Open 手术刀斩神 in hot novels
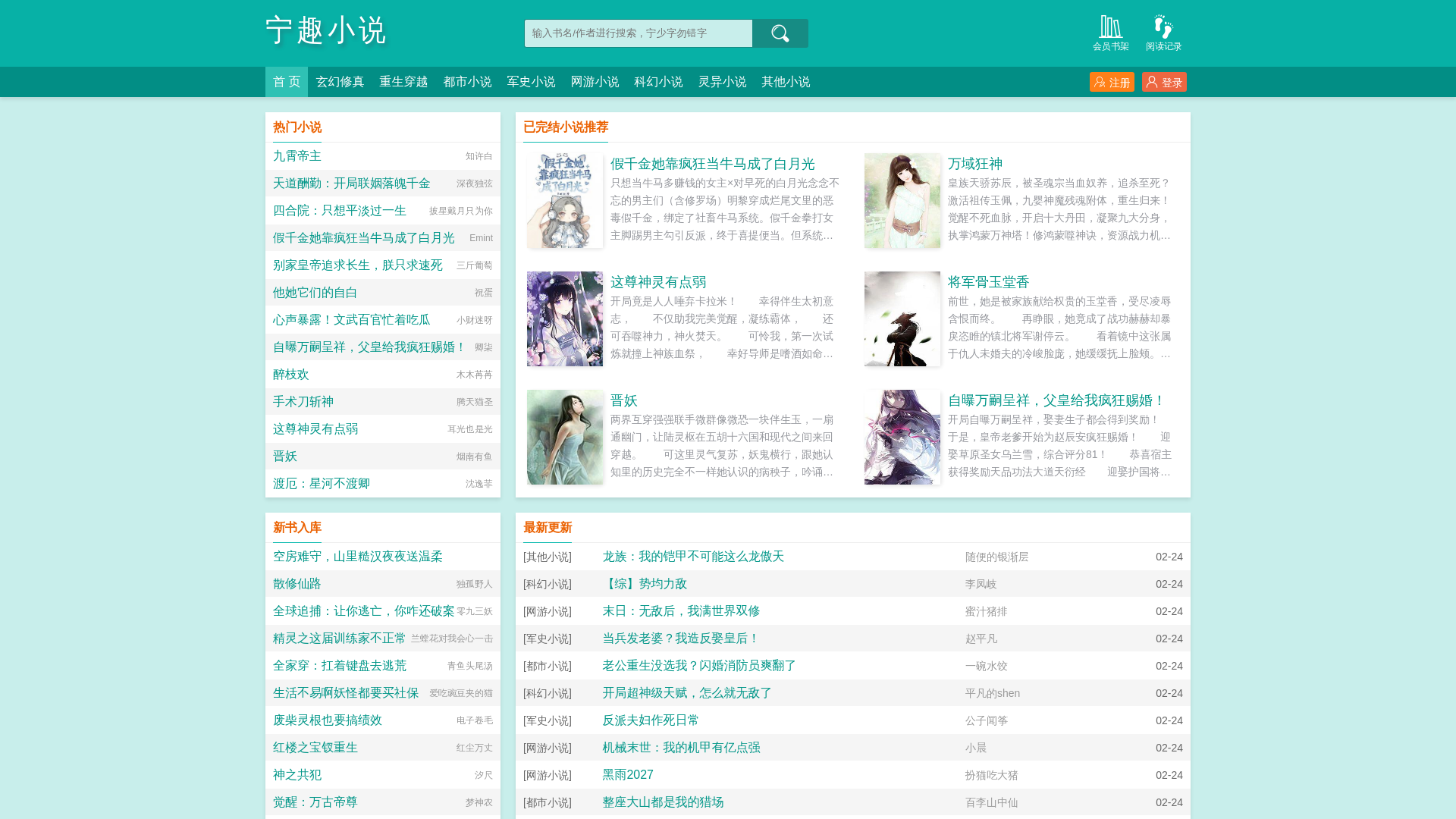The height and width of the screenshot is (819, 1456). [303, 402]
